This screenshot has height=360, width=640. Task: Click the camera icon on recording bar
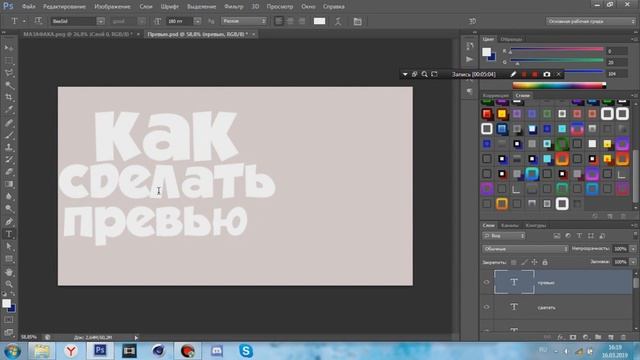point(547,74)
